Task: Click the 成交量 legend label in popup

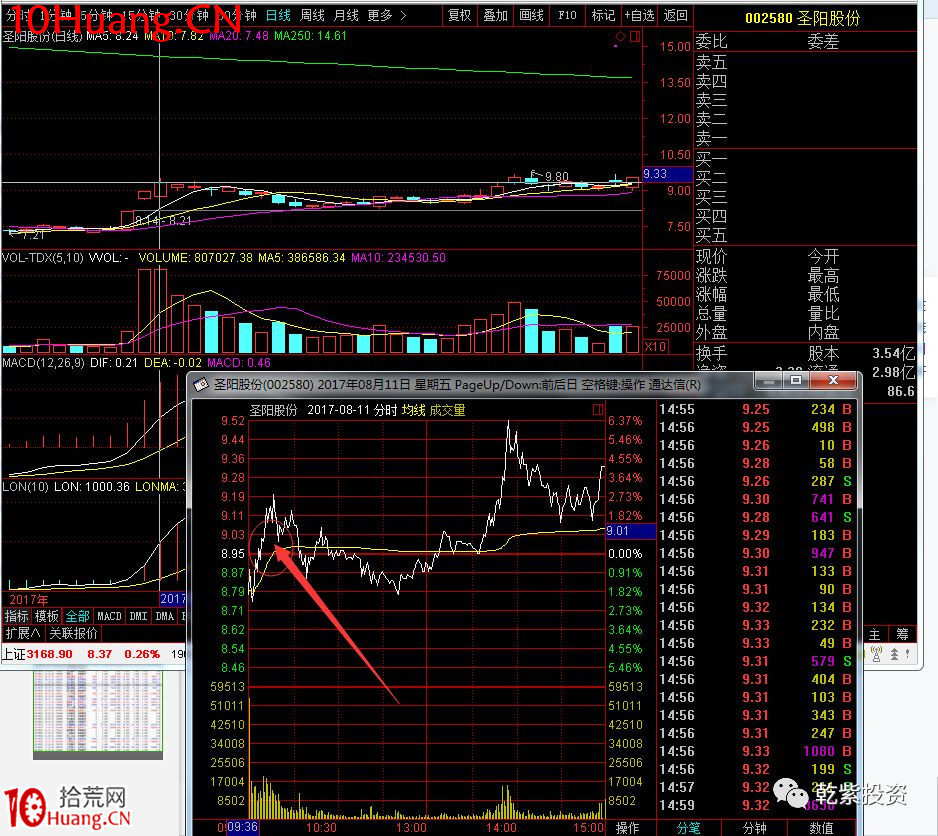Action: pyautogui.click(x=447, y=410)
